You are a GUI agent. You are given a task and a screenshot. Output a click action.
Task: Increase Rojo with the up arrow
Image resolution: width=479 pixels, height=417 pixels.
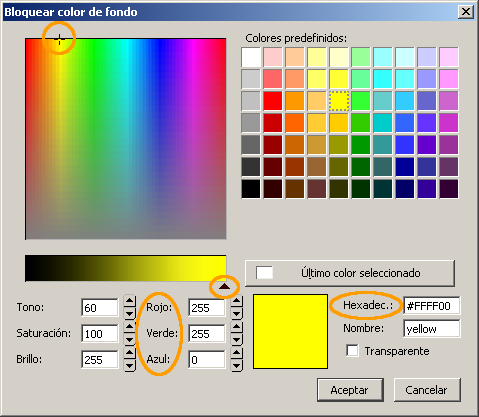coord(237,301)
